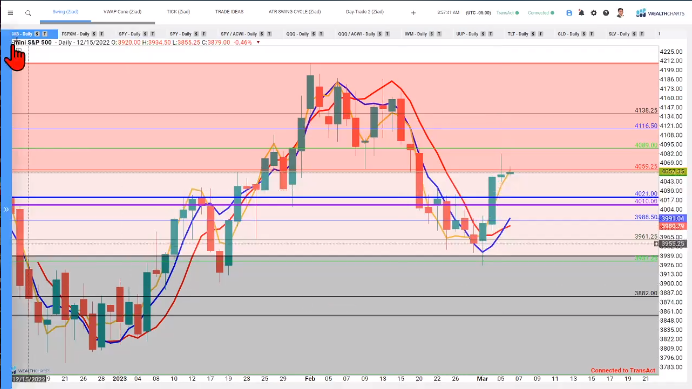Click the 12/15/2022 crosshair date label
The image size is (692, 389).
[29, 379]
